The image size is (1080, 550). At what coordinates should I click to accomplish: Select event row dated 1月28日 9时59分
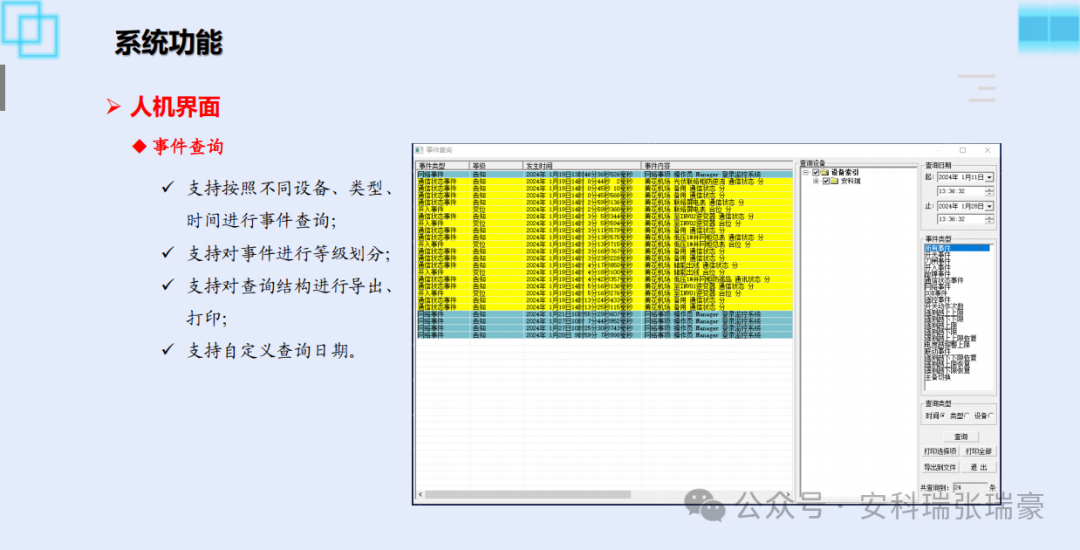(604, 335)
